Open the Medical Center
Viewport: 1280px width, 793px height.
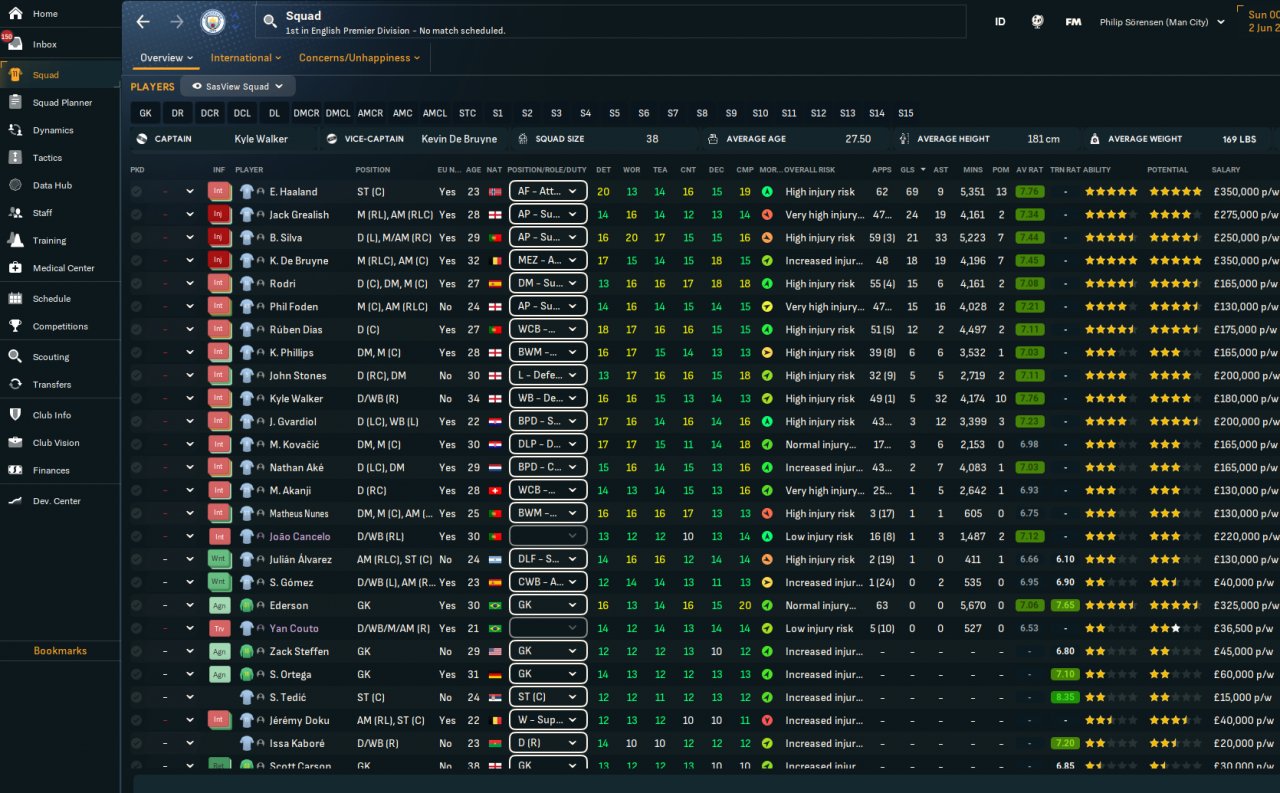pos(64,268)
